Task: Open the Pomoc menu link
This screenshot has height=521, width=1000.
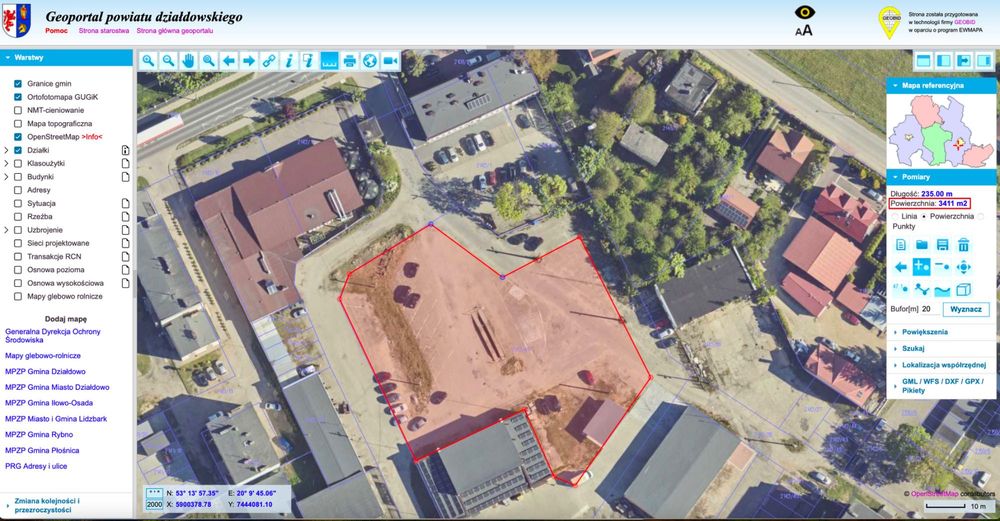Action: pyautogui.click(x=56, y=31)
